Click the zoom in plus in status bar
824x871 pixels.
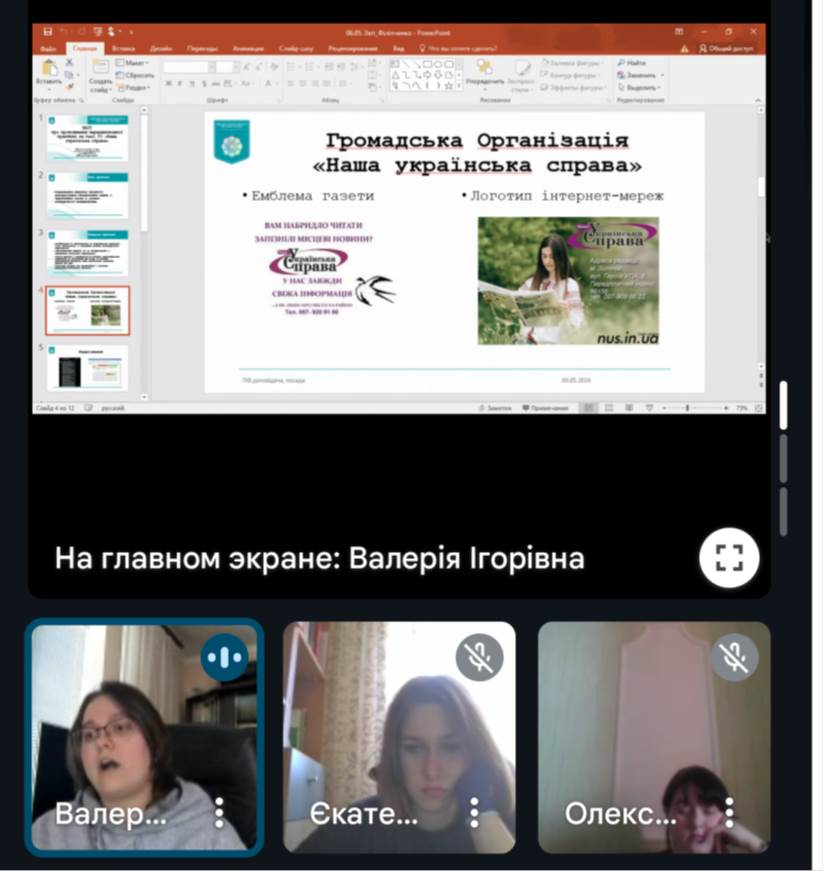click(726, 408)
